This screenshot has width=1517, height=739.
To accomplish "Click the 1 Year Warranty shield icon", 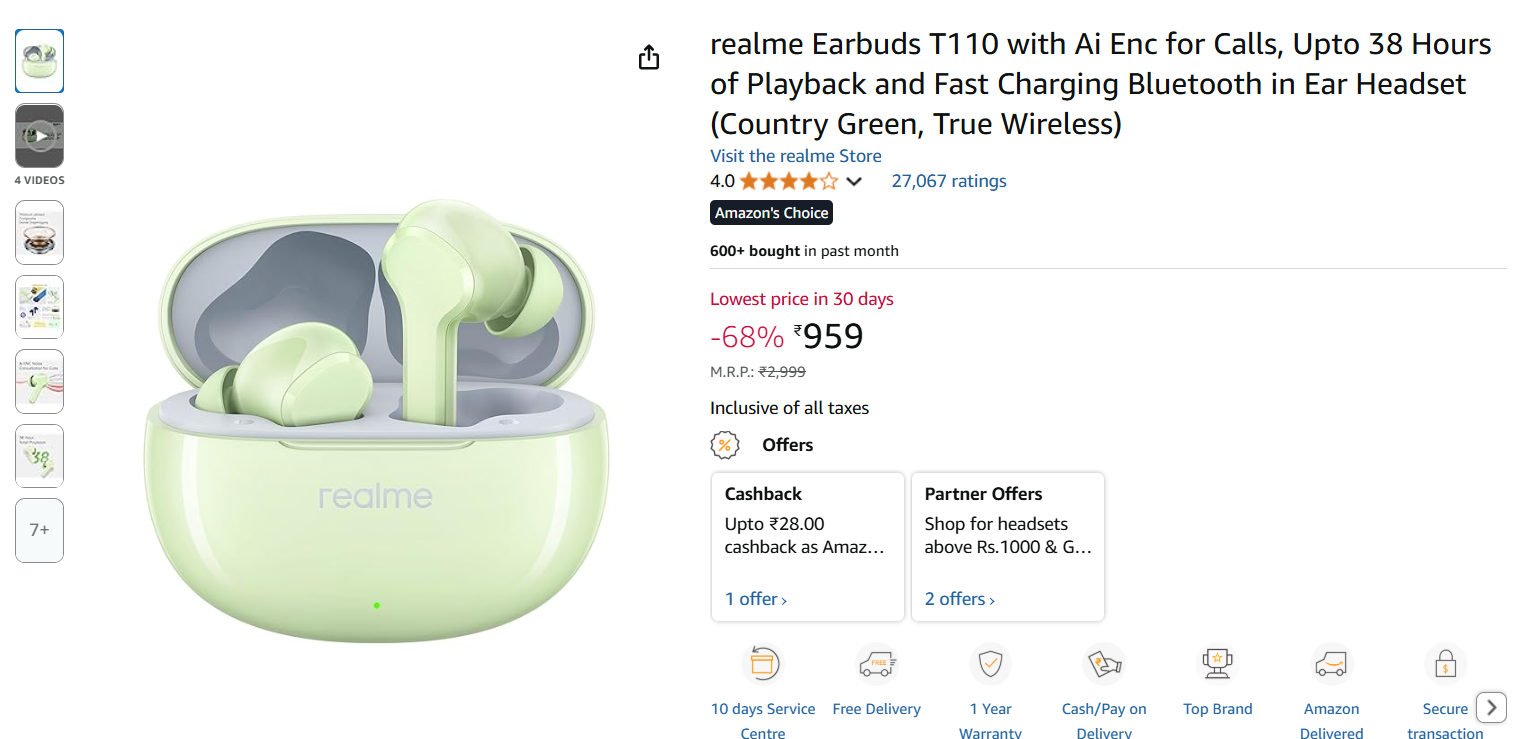I will 990,664.
